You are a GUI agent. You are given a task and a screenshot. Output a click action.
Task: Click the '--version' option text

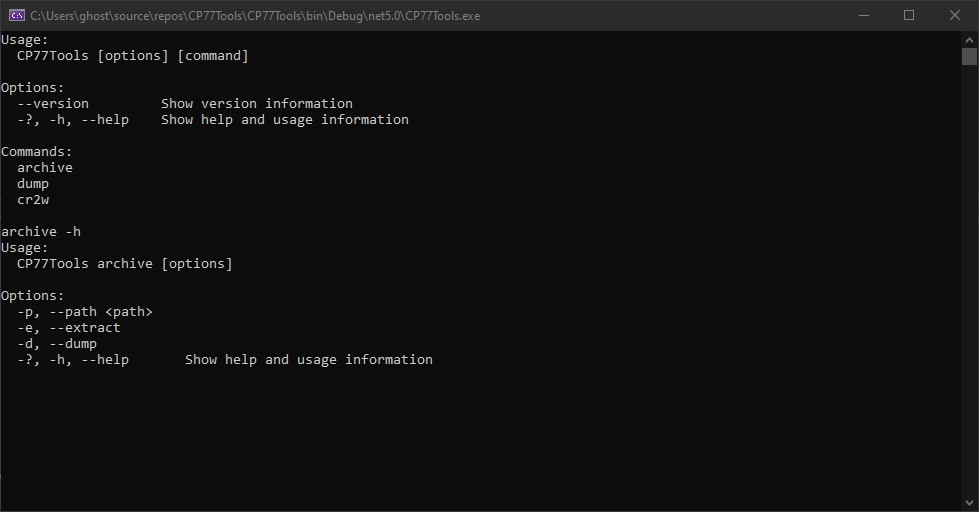(53, 104)
